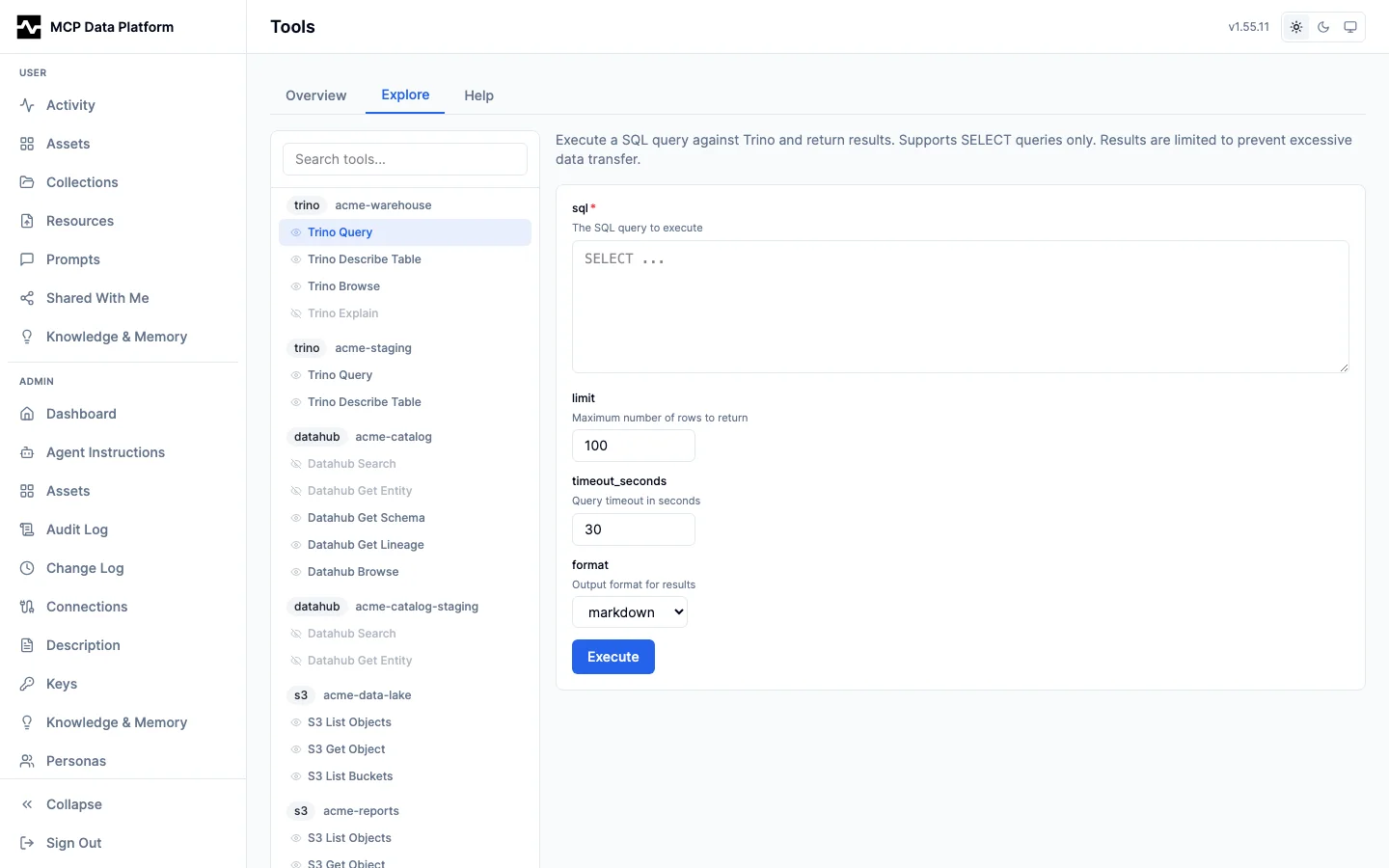Click into the Search tools field

(405, 159)
